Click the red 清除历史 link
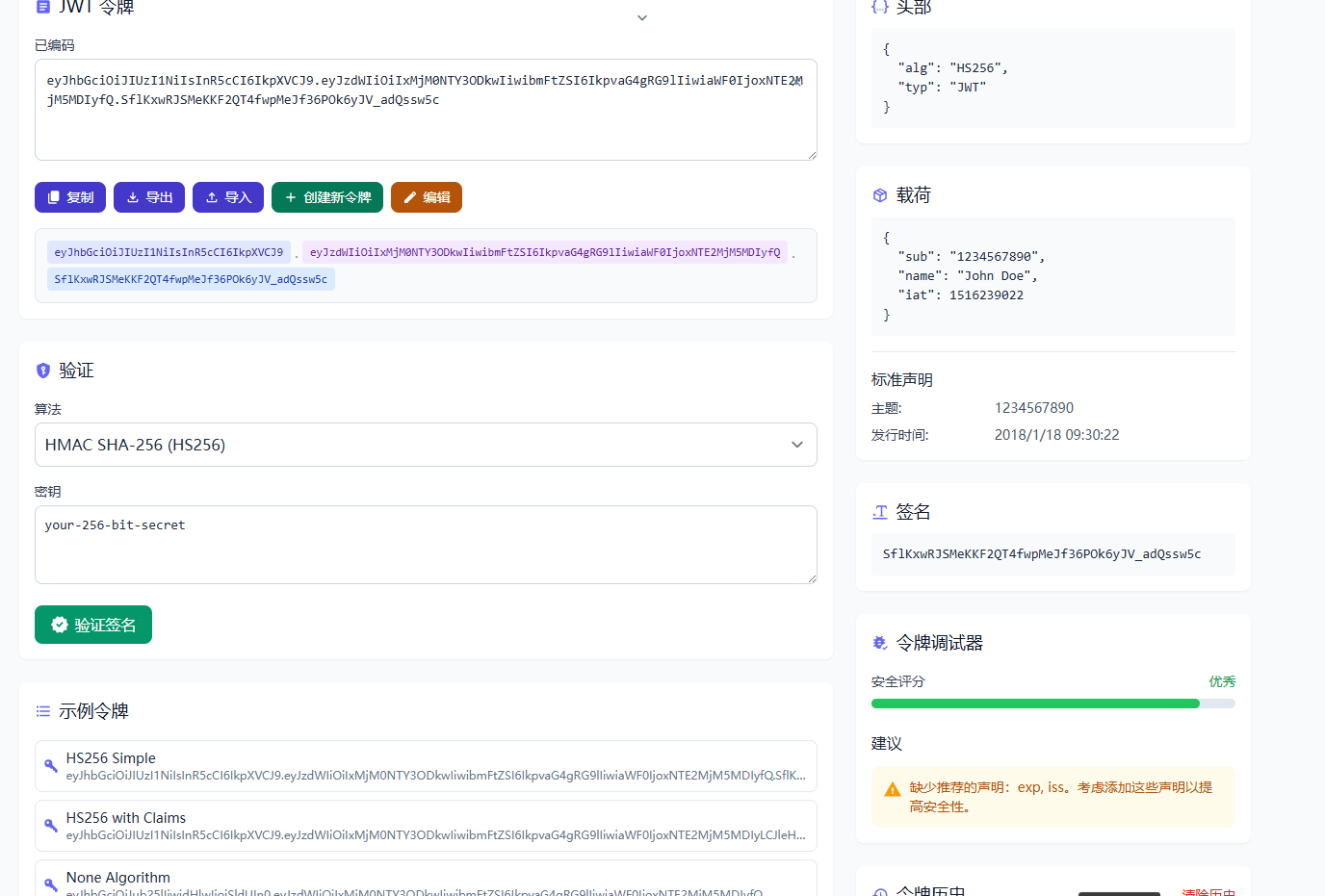The height and width of the screenshot is (896, 1325). click(x=1208, y=891)
